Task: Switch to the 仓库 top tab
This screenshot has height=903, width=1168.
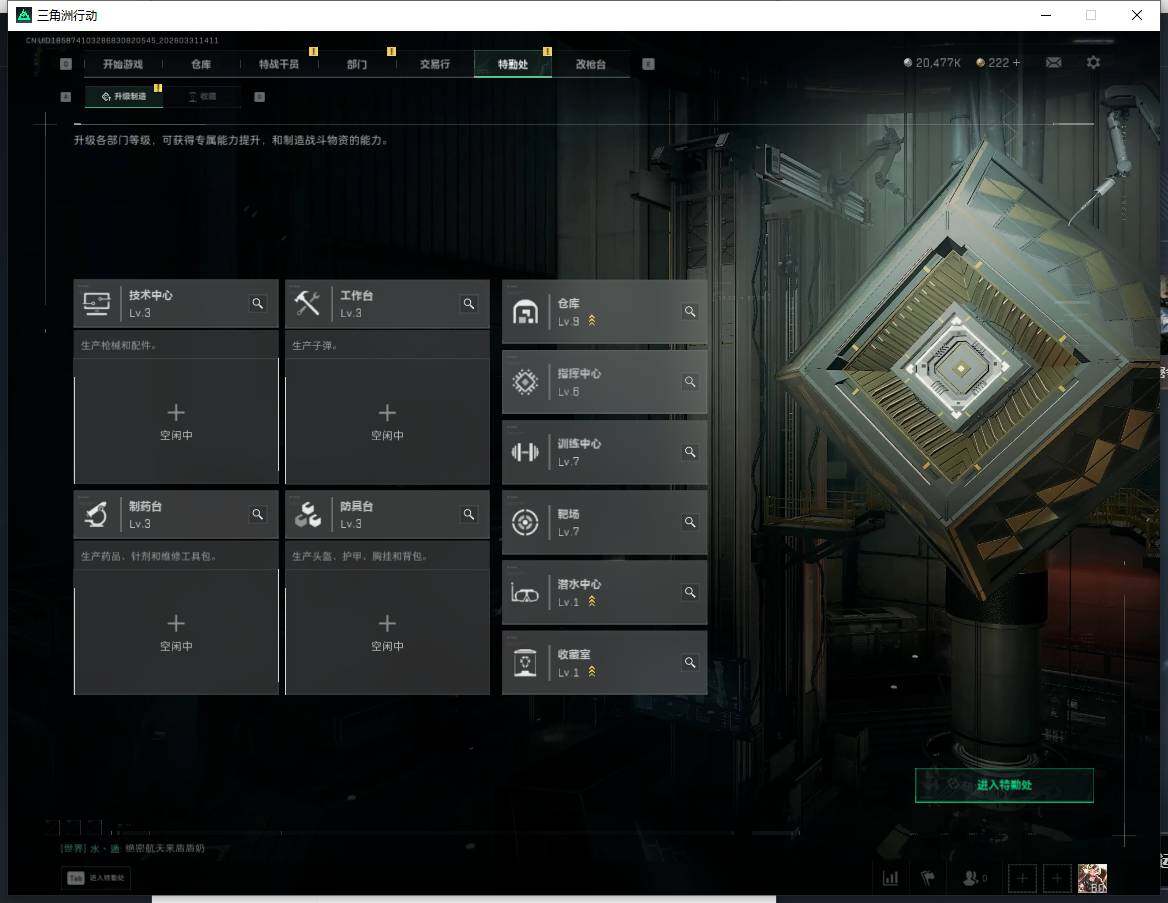Action: (x=201, y=64)
